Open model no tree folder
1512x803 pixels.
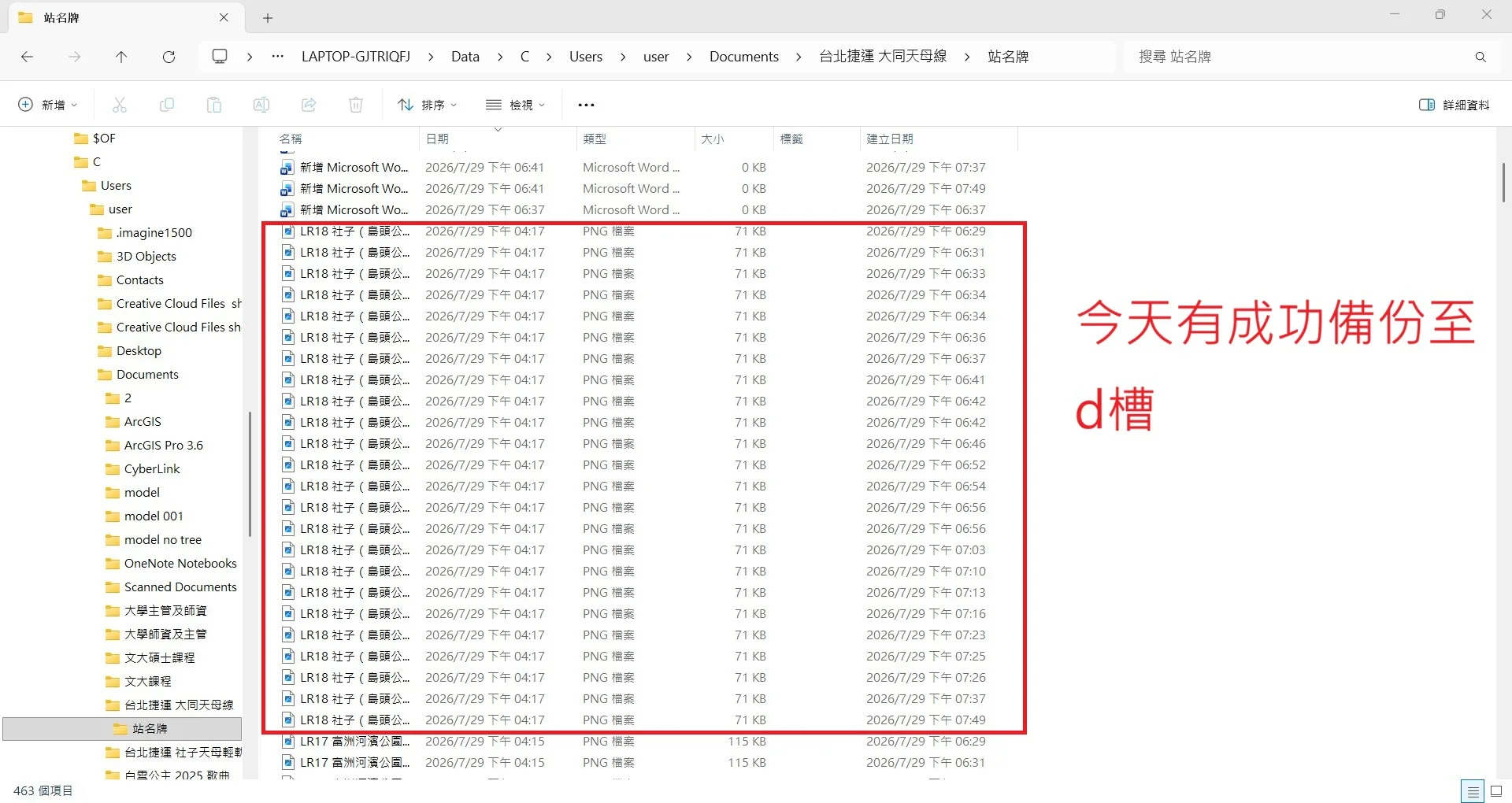(x=162, y=539)
